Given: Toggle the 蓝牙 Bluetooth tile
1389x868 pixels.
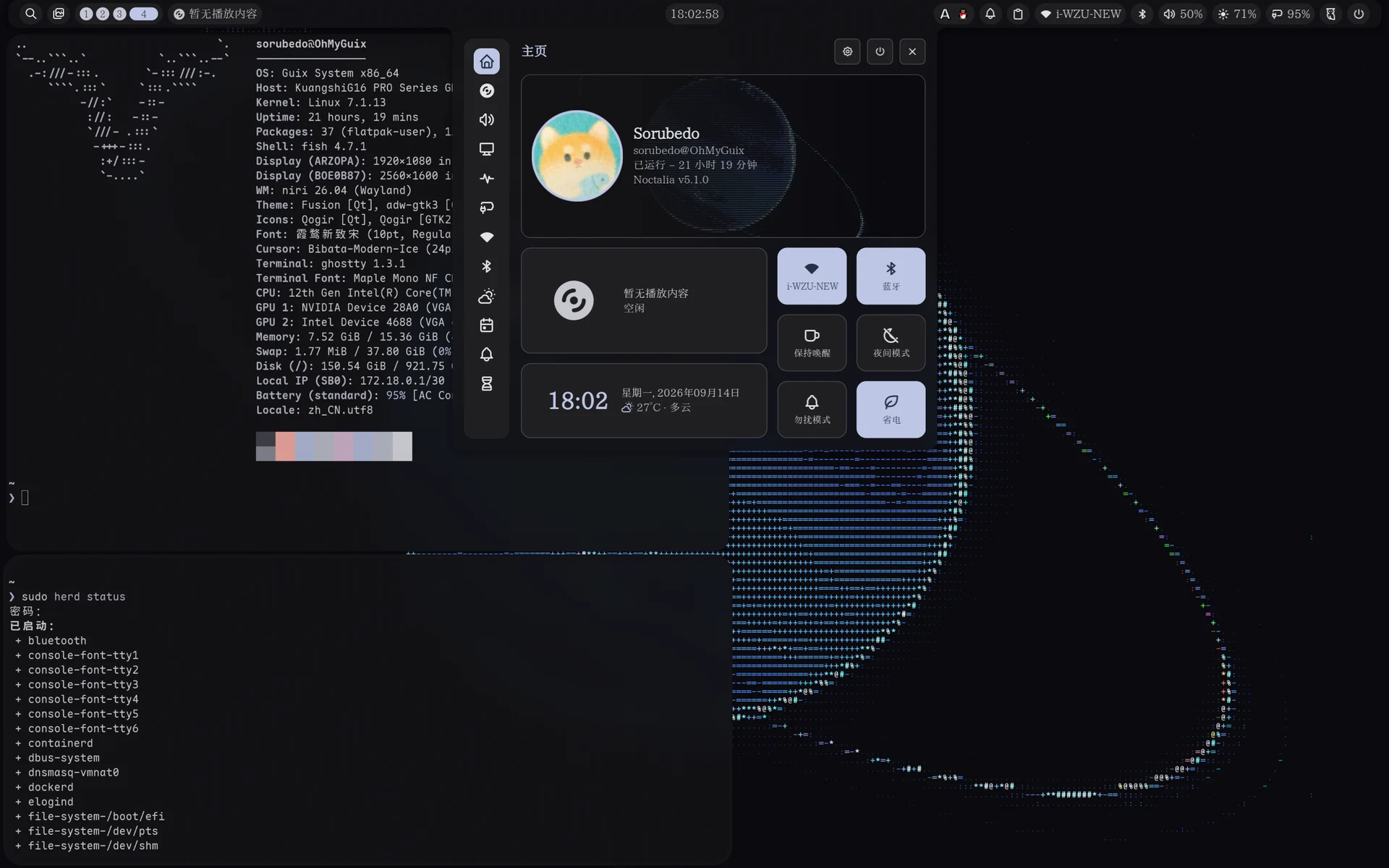Looking at the screenshot, I should [x=891, y=276].
